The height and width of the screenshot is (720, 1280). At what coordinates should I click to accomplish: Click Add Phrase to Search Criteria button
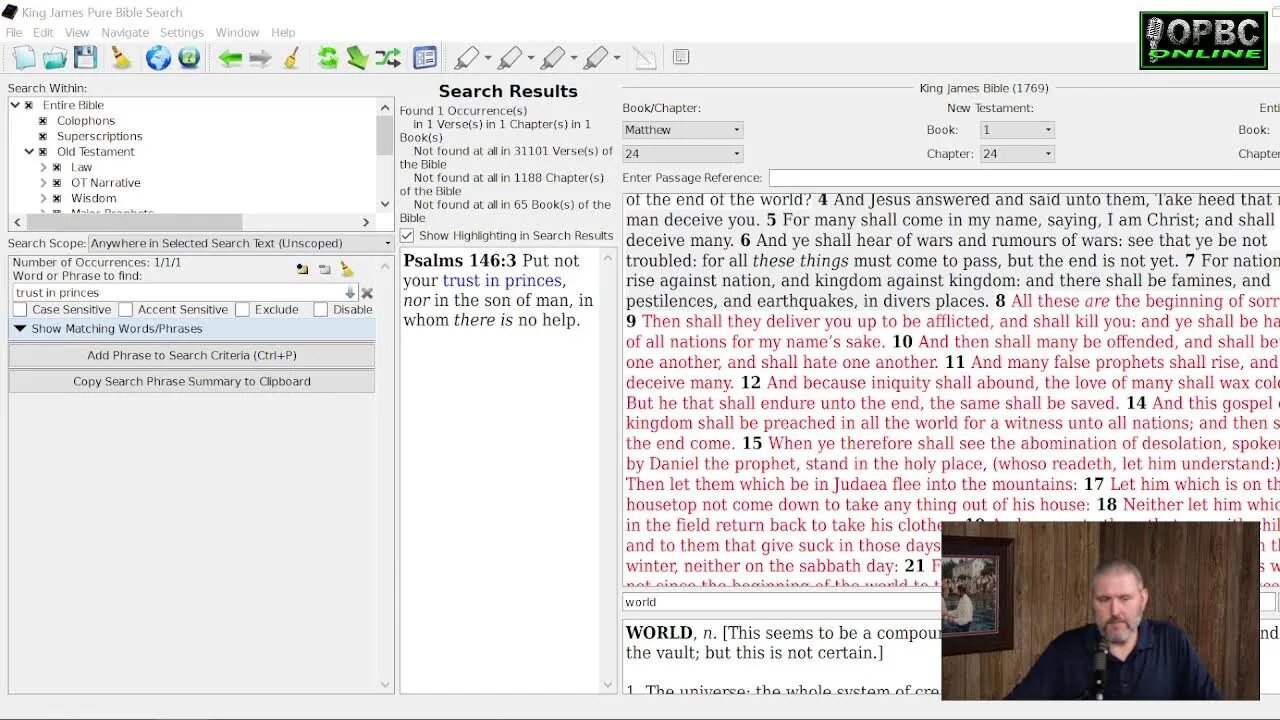point(192,355)
